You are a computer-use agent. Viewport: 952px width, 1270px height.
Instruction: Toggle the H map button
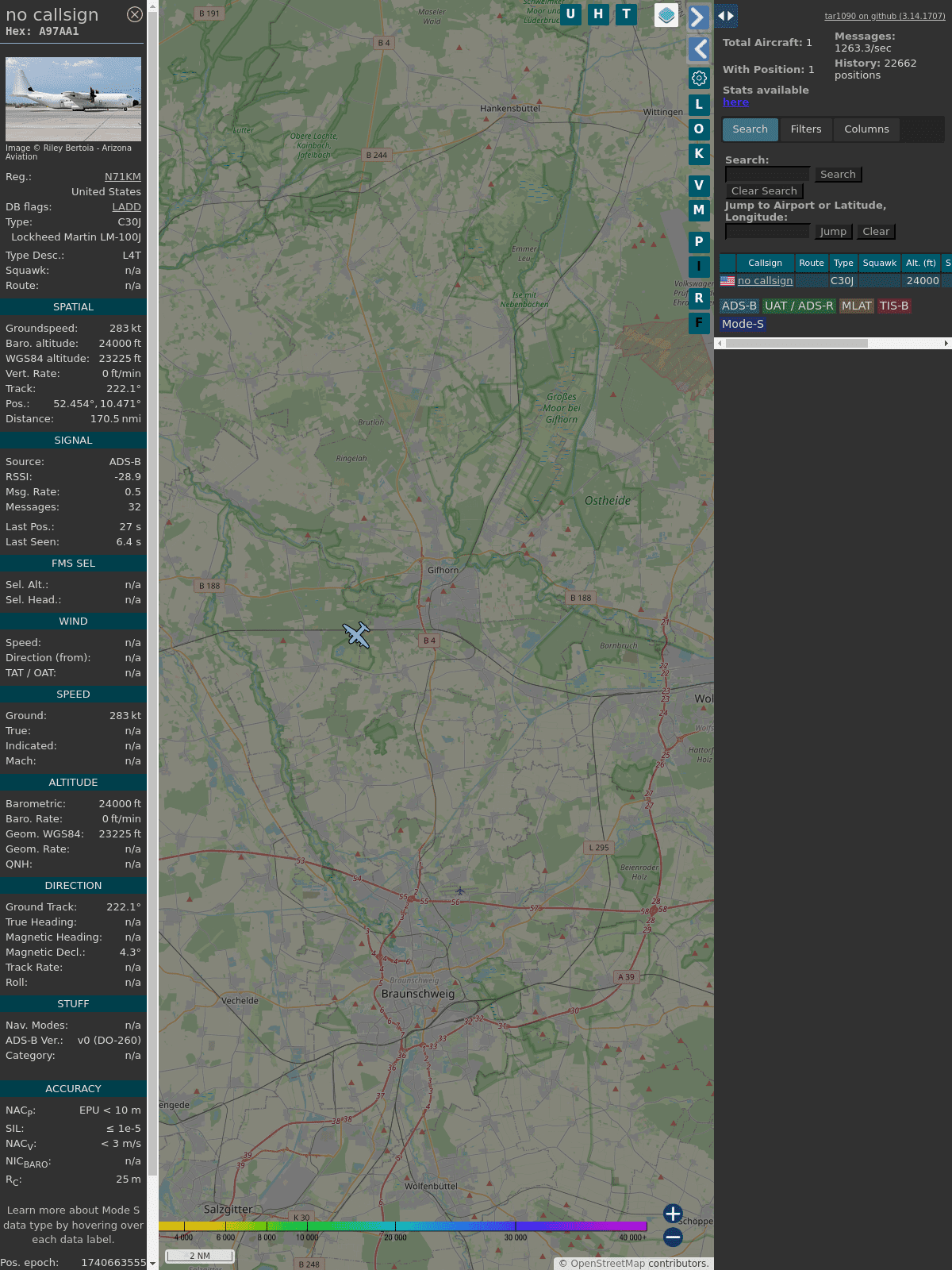pos(598,14)
